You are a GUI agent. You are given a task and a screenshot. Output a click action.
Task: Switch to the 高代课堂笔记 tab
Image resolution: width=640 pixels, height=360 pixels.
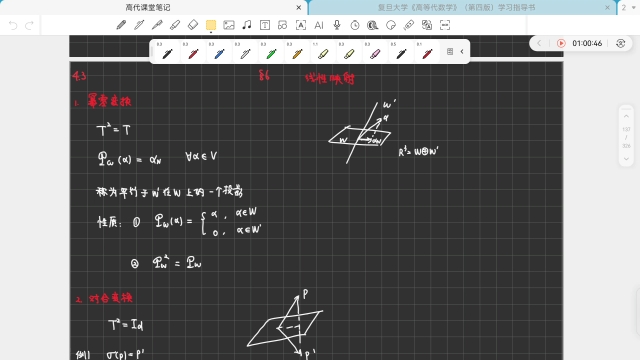[148, 7]
